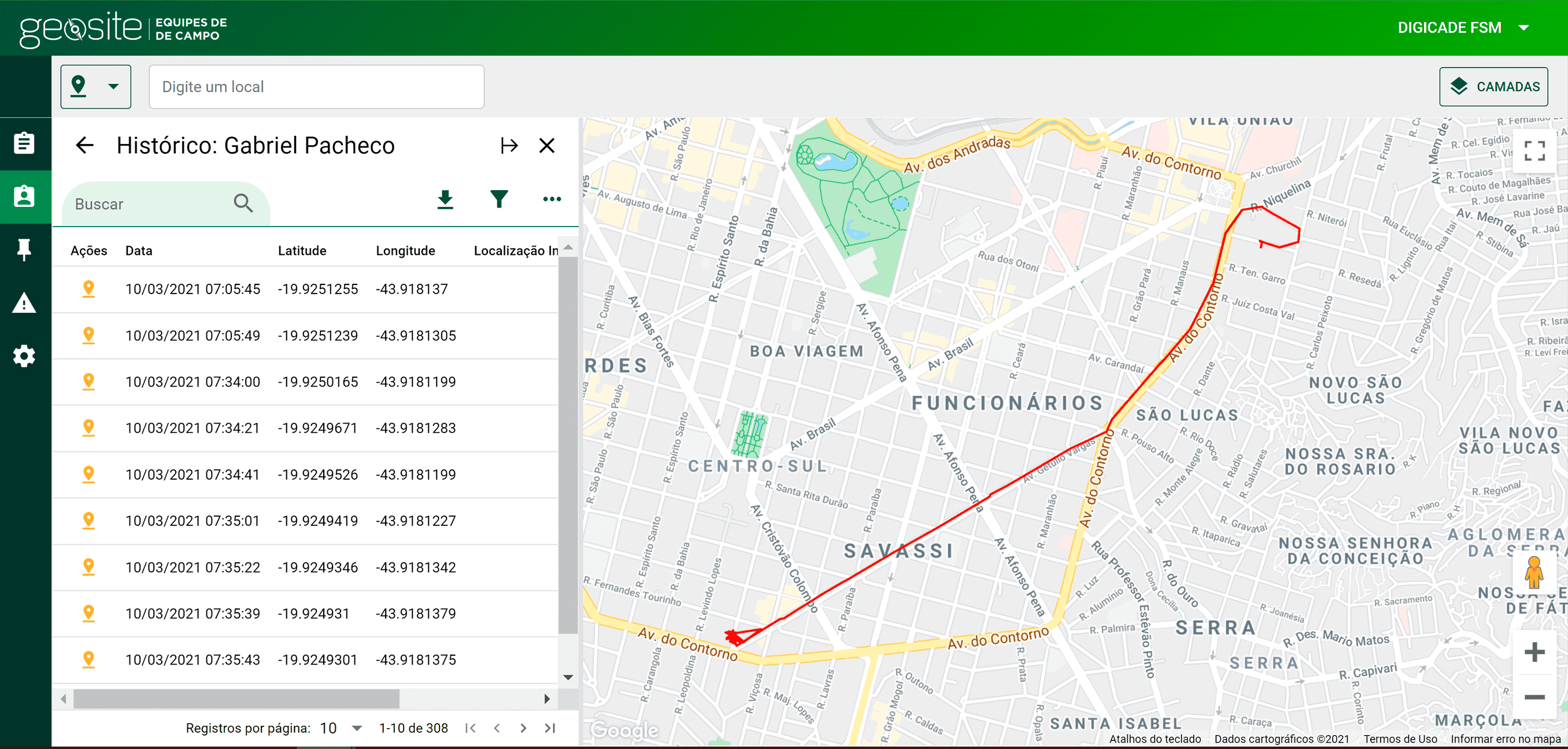Switch to the tasks clipboard section in the sidebar
The width and height of the screenshot is (1568, 749).
25,143
